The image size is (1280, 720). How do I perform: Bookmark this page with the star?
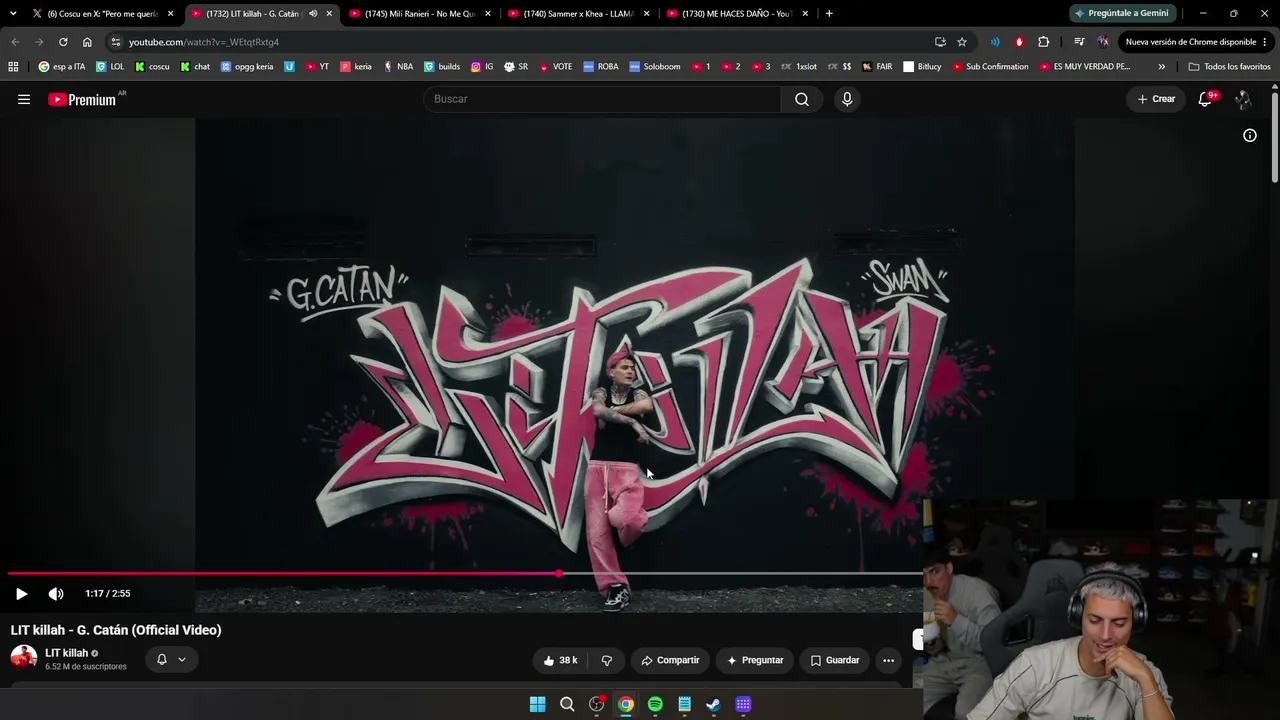point(962,42)
